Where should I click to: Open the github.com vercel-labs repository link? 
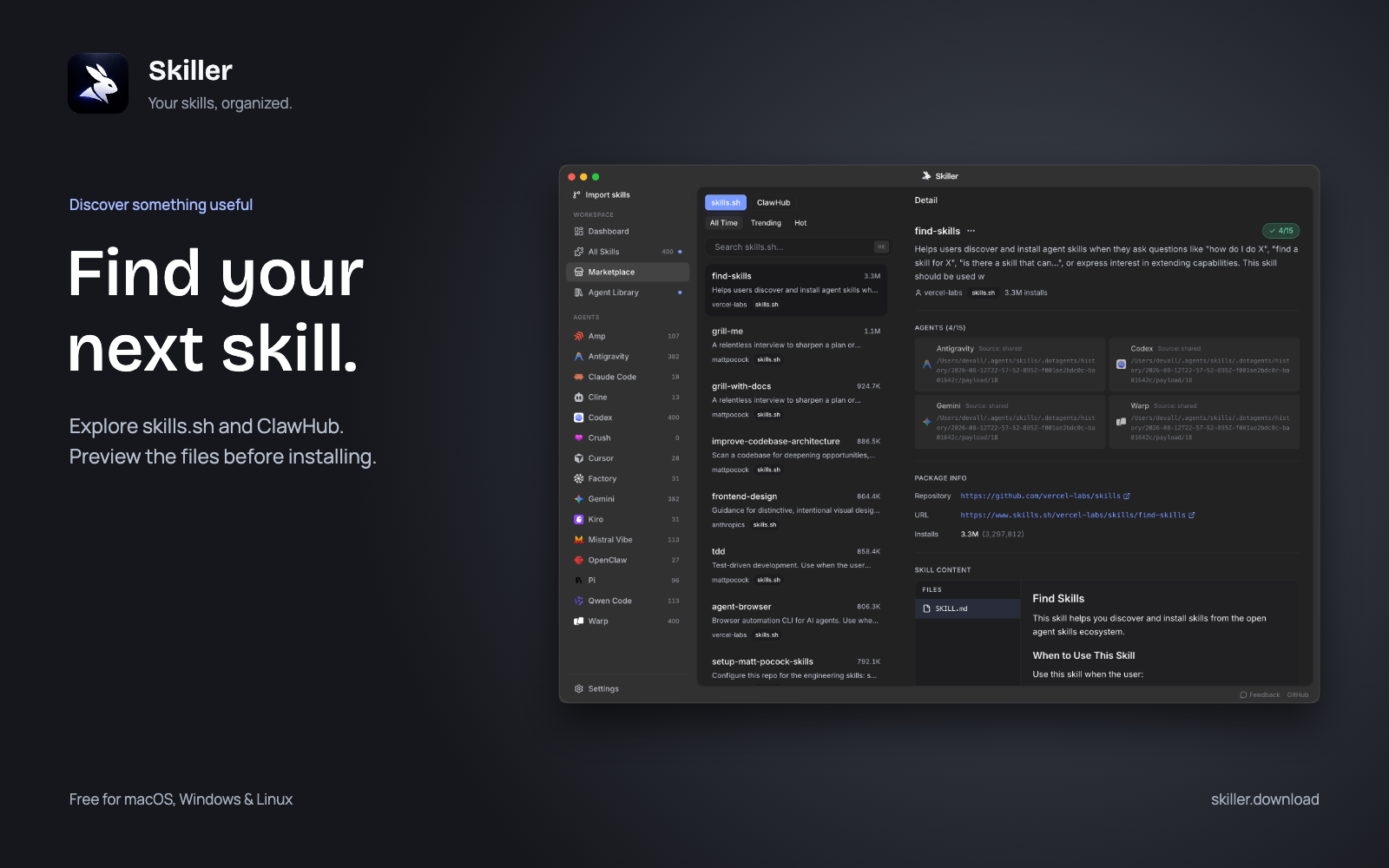click(1045, 496)
